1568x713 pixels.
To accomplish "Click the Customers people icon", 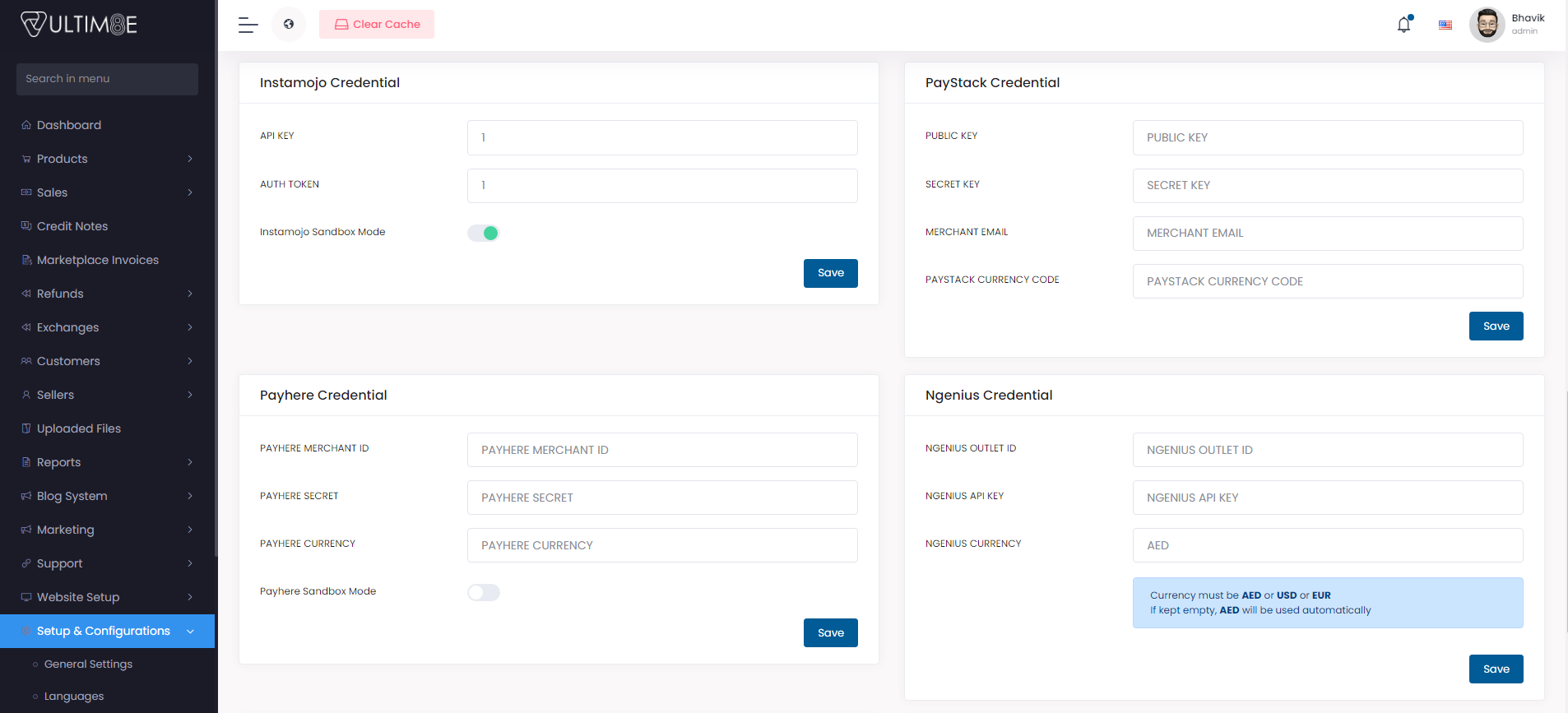I will coord(26,361).
